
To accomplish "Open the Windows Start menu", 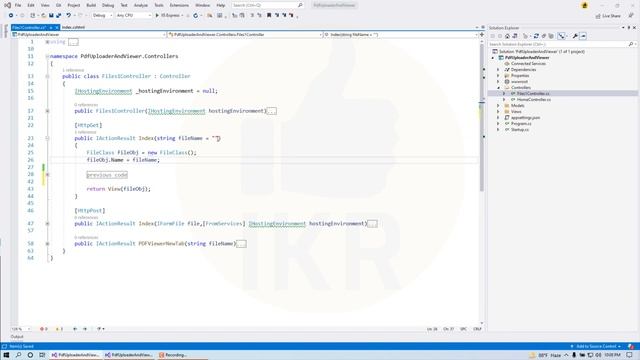I will 6,355.
